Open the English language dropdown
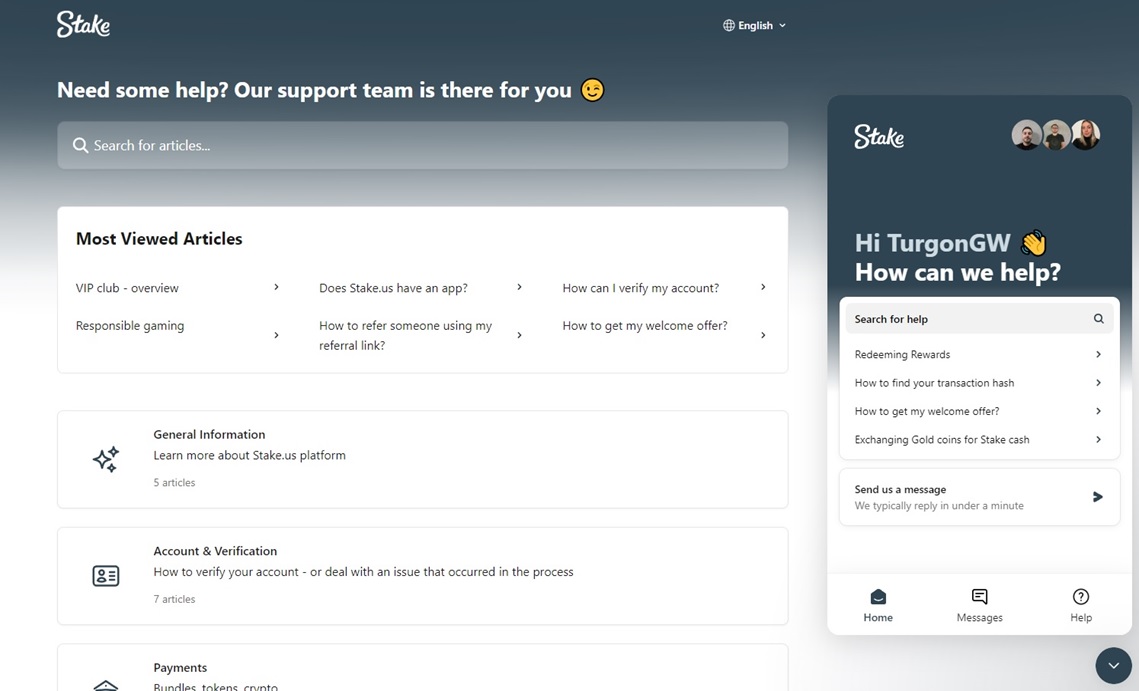The image size is (1139, 691). (x=755, y=25)
